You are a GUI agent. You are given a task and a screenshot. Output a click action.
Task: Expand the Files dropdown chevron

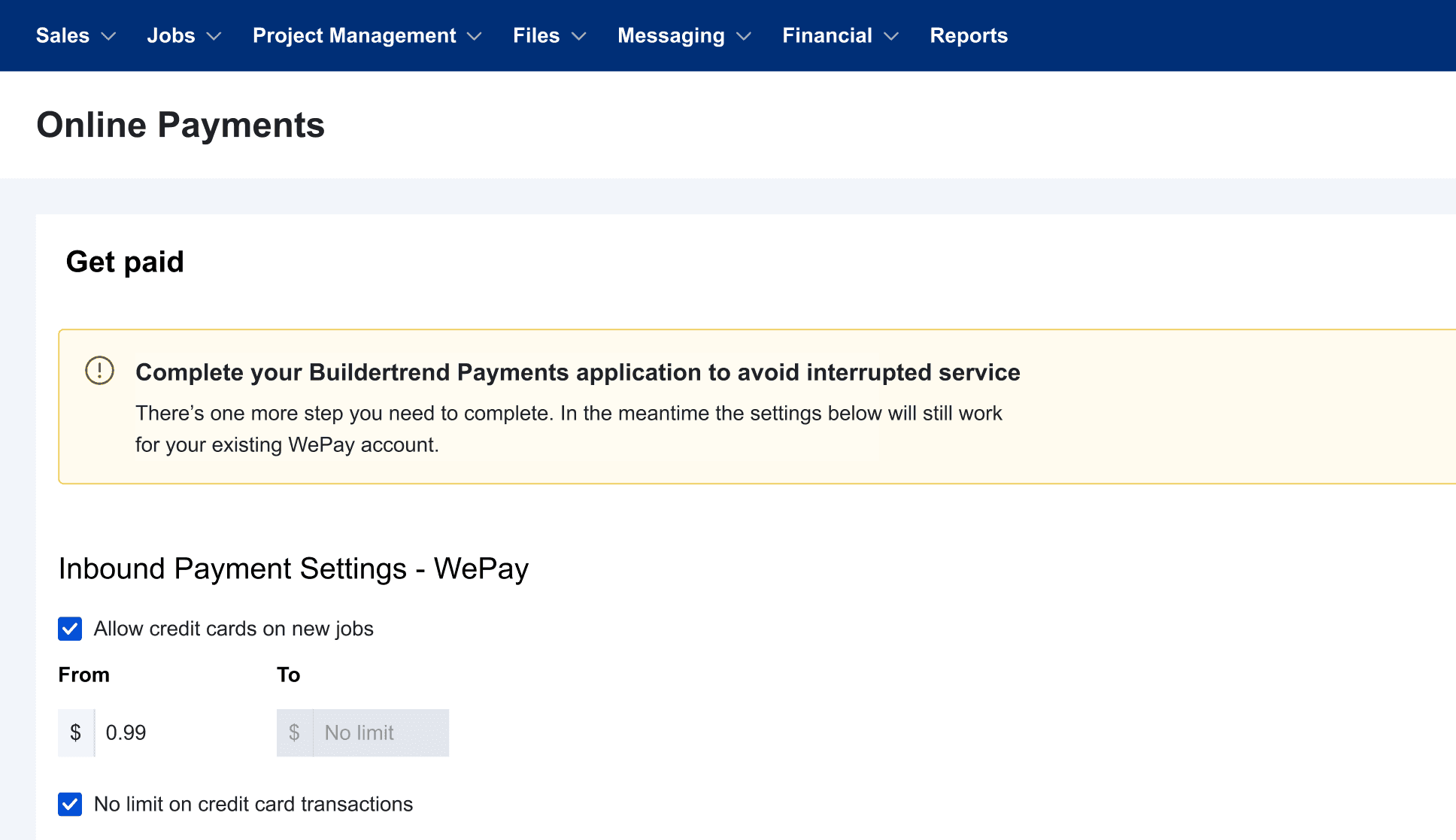[578, 36]
